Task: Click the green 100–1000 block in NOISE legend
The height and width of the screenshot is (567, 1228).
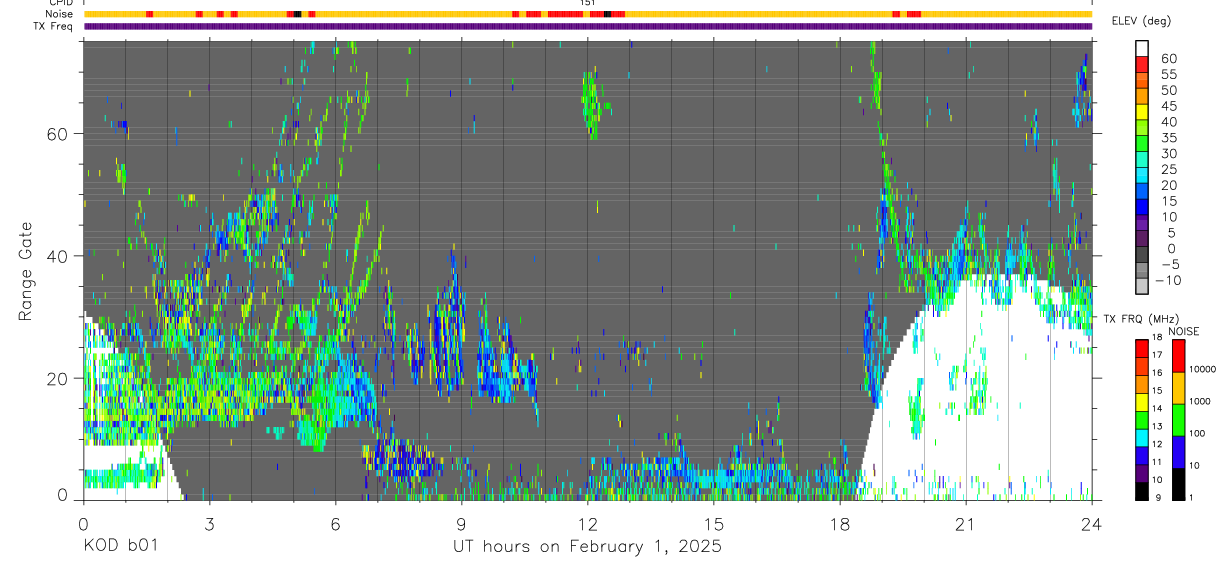Action: 1179,420
